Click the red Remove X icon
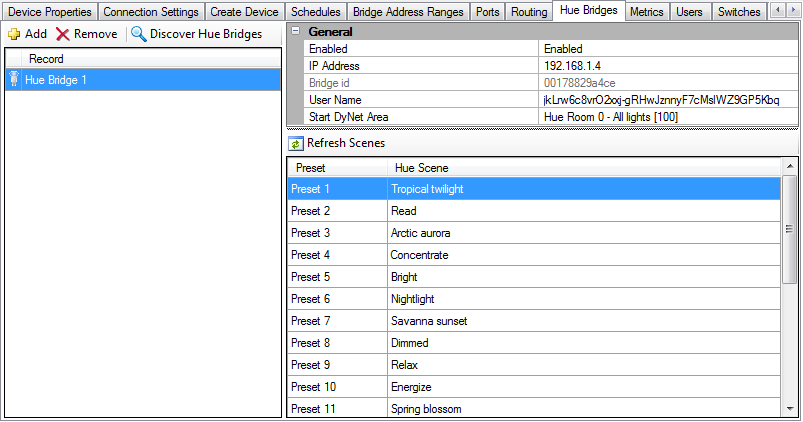This screenshot has width=803, height=422. [63, 34]
